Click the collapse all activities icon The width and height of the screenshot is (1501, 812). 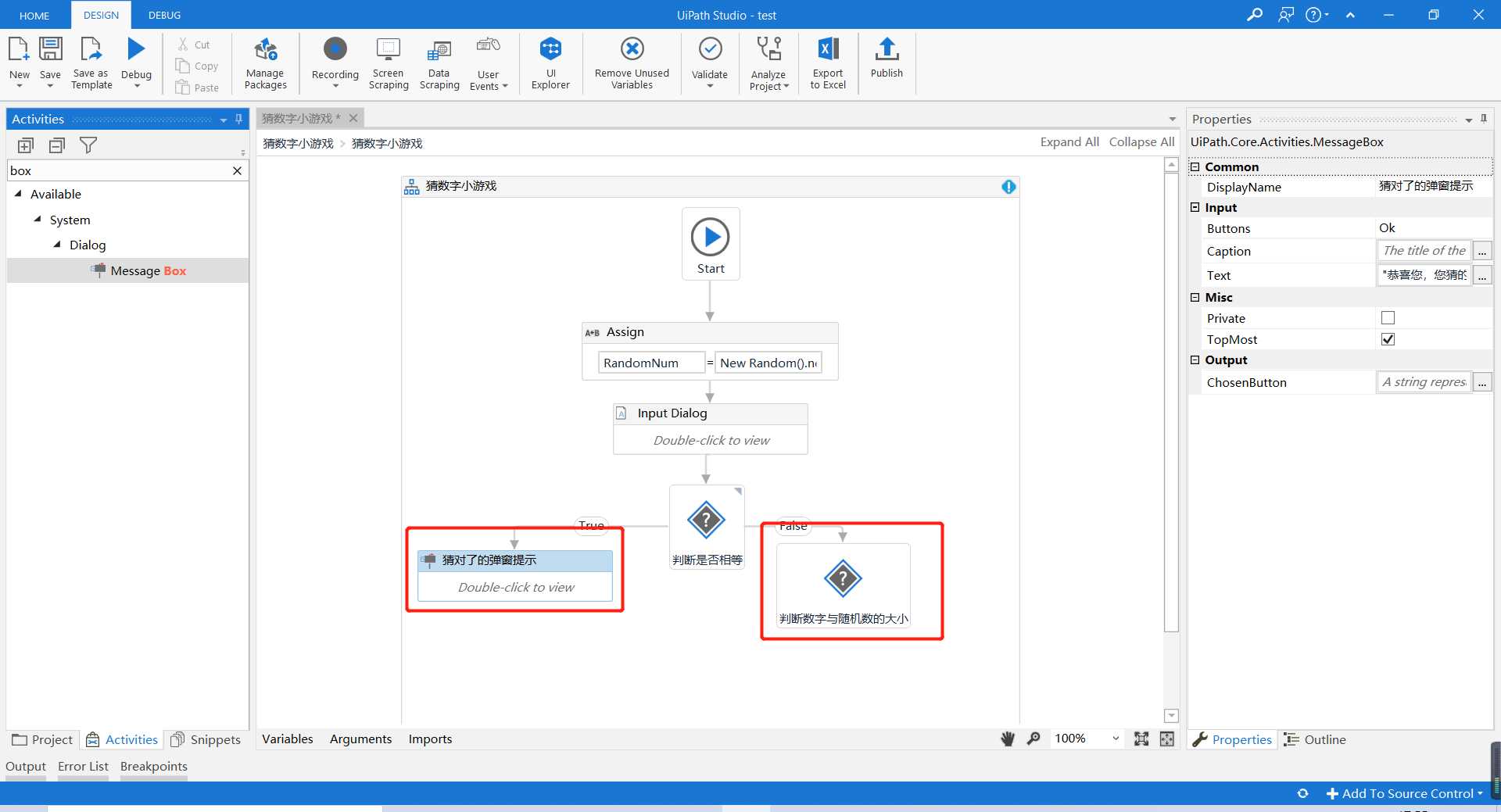point(57,145)
